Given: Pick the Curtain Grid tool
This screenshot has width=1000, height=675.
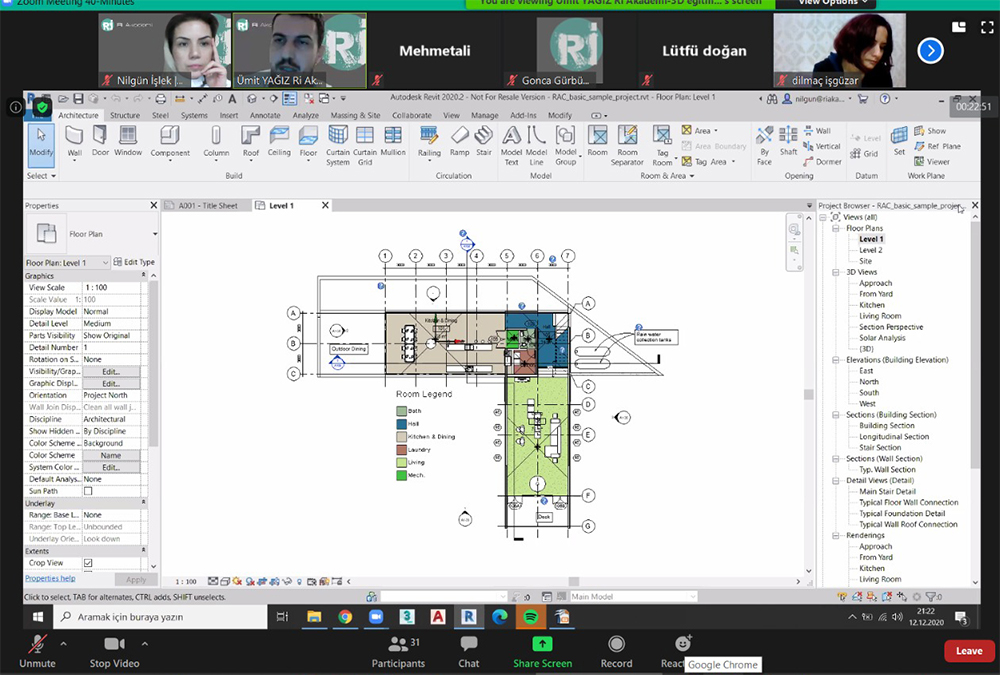Looking at the screenshot, I should click(365, 141).
